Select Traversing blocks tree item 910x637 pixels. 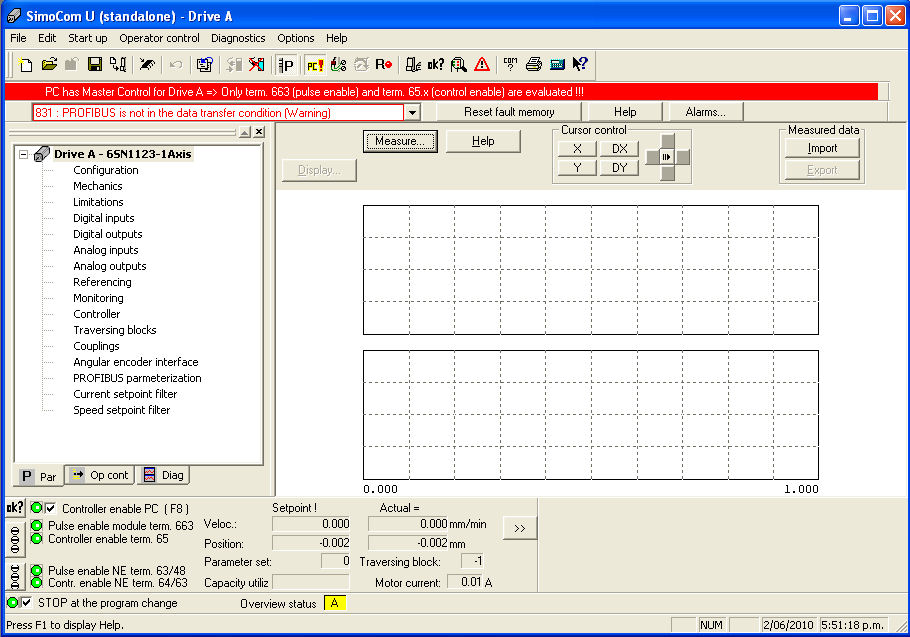(x=114, y=330)
